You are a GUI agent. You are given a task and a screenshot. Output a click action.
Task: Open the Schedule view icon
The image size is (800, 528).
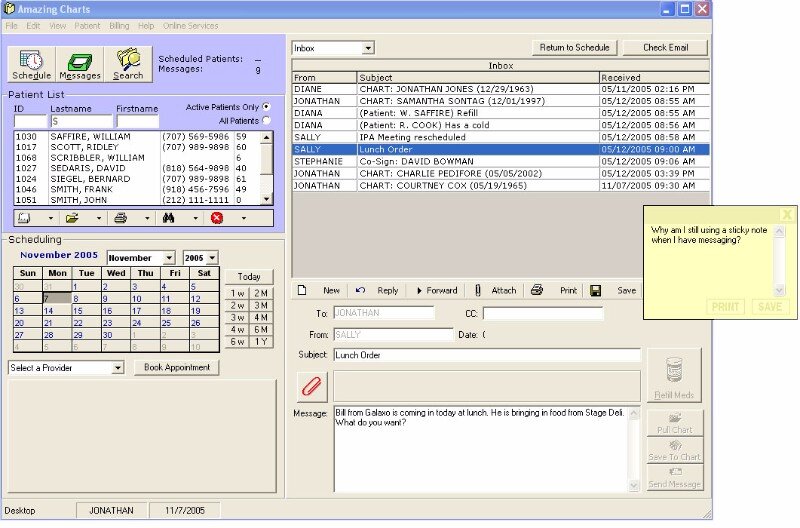pyautogui.click(x=32, y=63)
